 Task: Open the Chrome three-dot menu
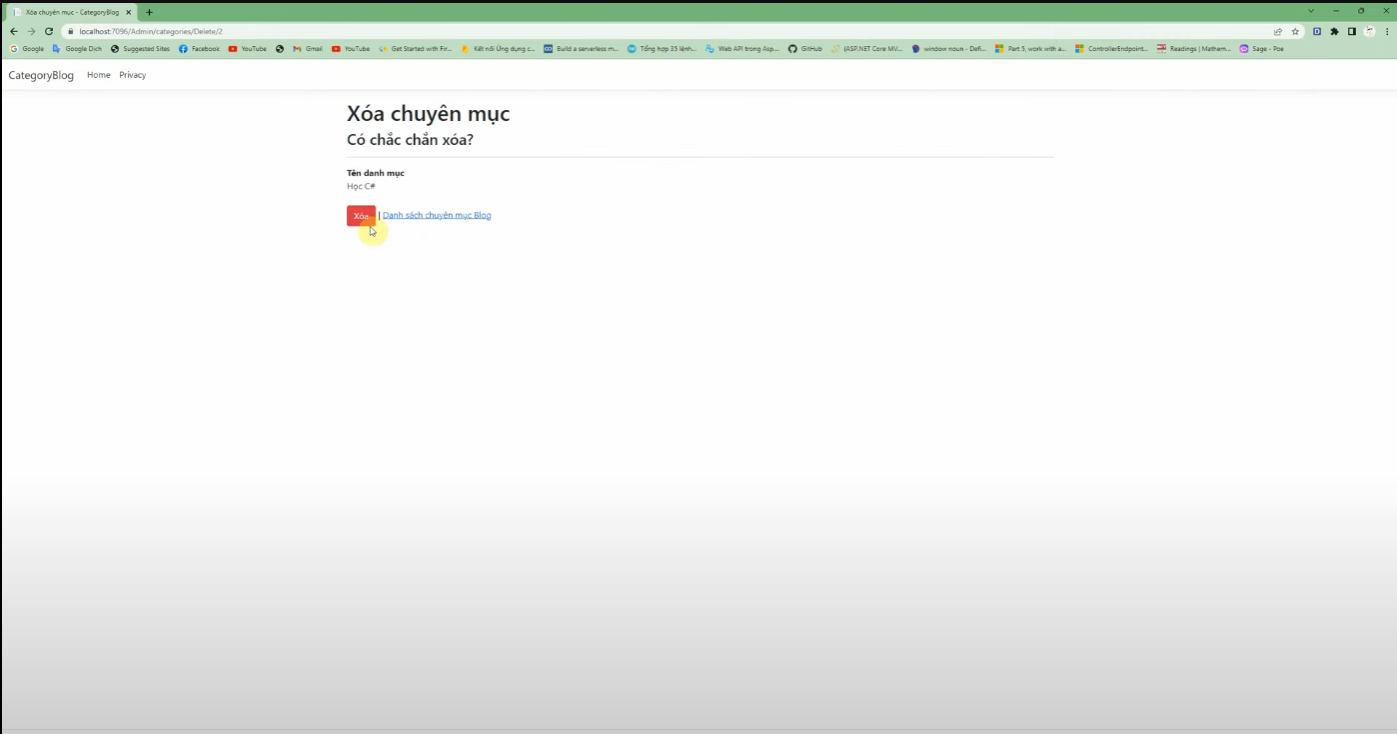1387,31
